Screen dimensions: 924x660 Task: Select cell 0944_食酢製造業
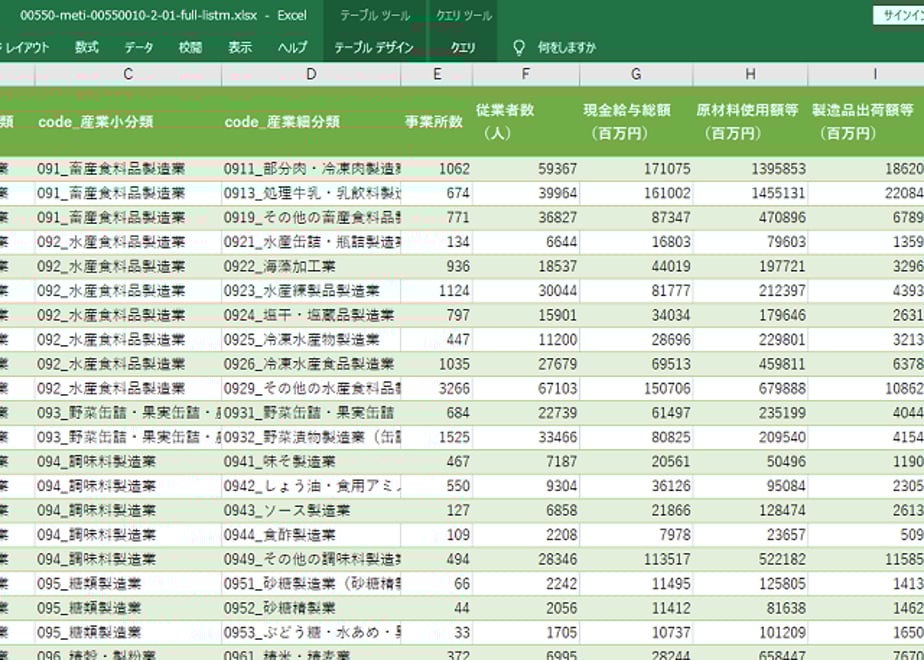(311, 535)
